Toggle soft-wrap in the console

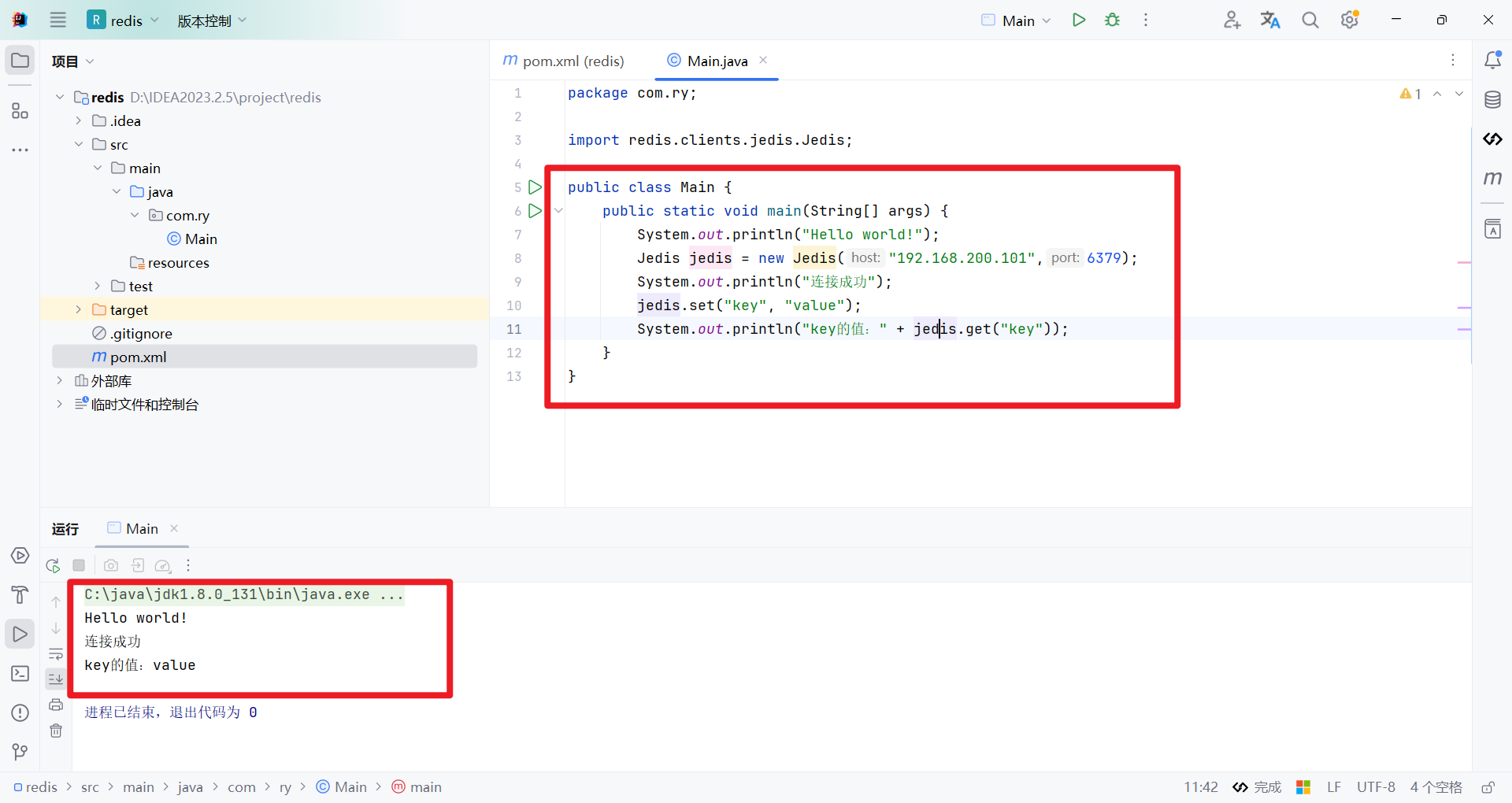coord(56,654)
